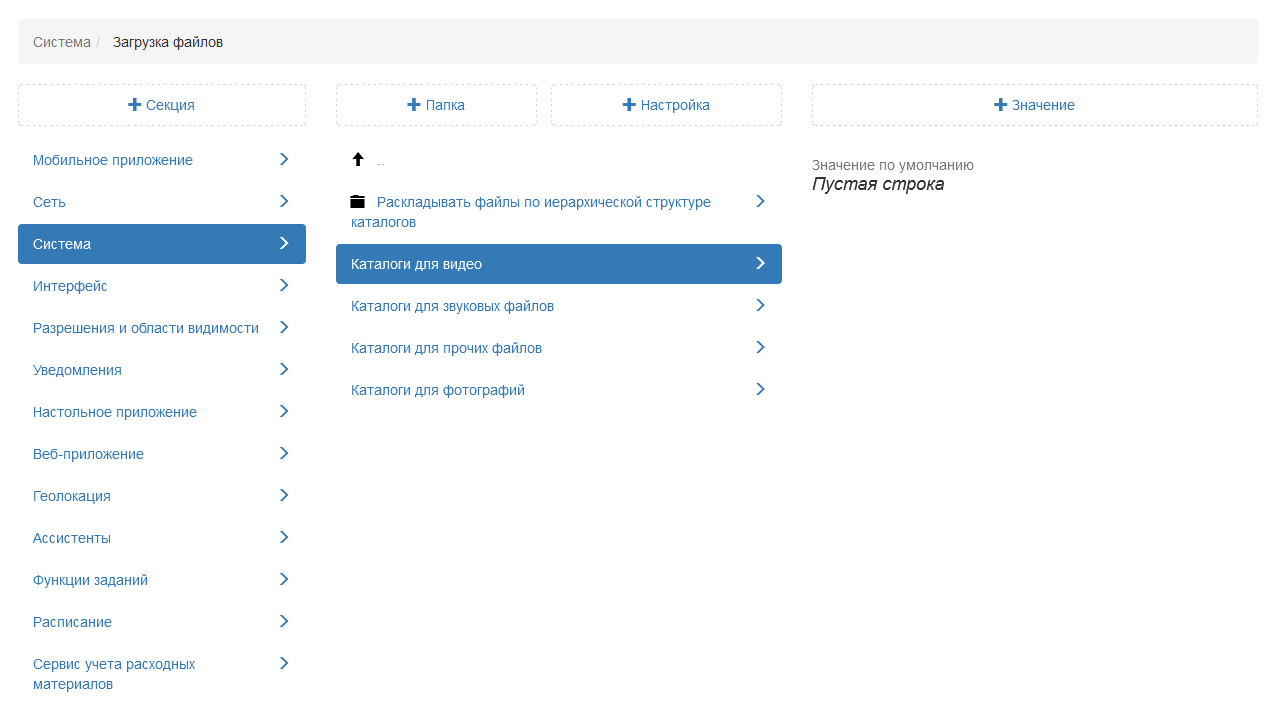The width and height of the screenshot is (1276, 718).
Task: Expand Каталоги для звуковых файлов chevron
Action: [760, 305]
